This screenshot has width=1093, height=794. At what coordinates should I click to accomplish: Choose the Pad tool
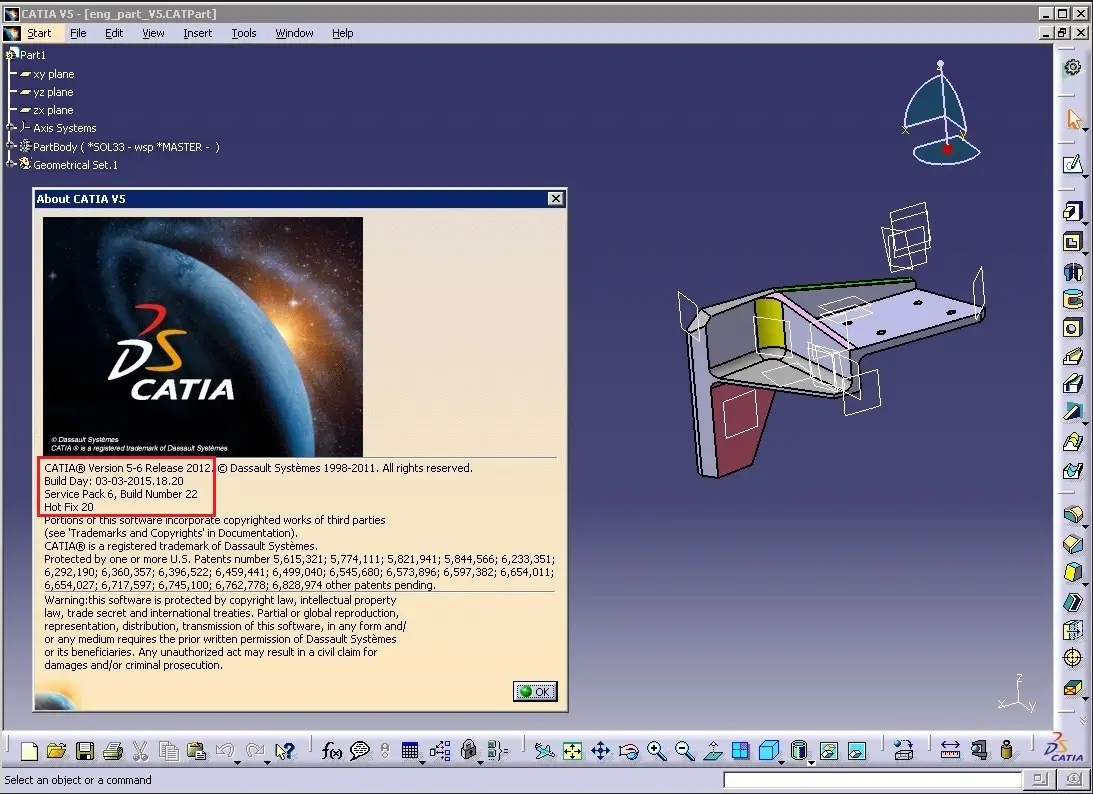[x=1073, y=211]
